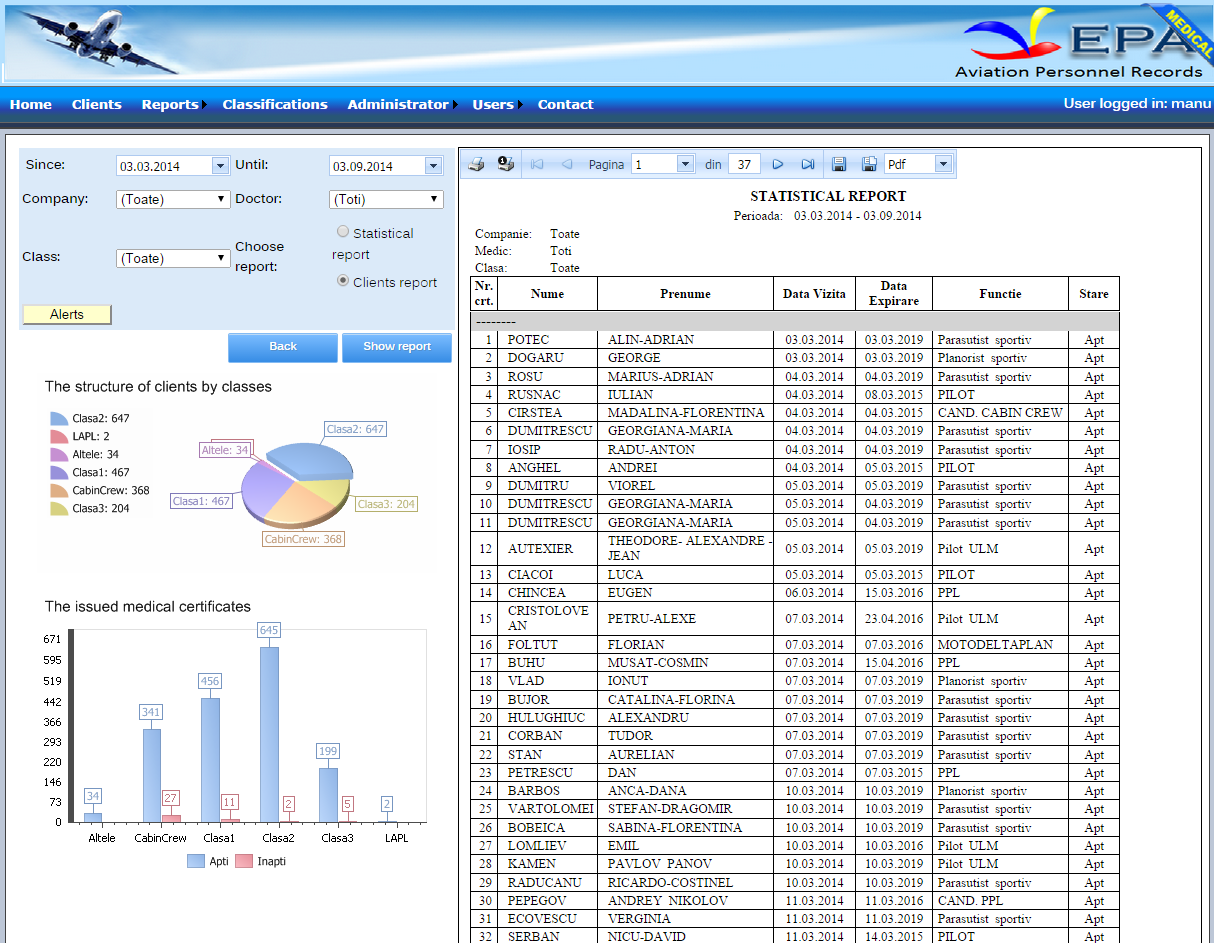Click the Alerts button
Viewport: 1214px width, 943px height.
coord(67,314)
